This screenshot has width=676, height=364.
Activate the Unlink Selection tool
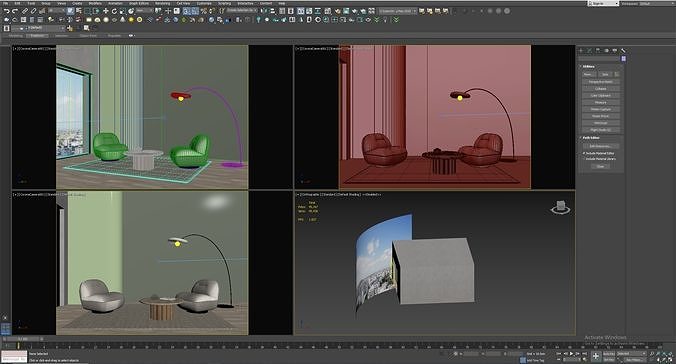point(33,11)
